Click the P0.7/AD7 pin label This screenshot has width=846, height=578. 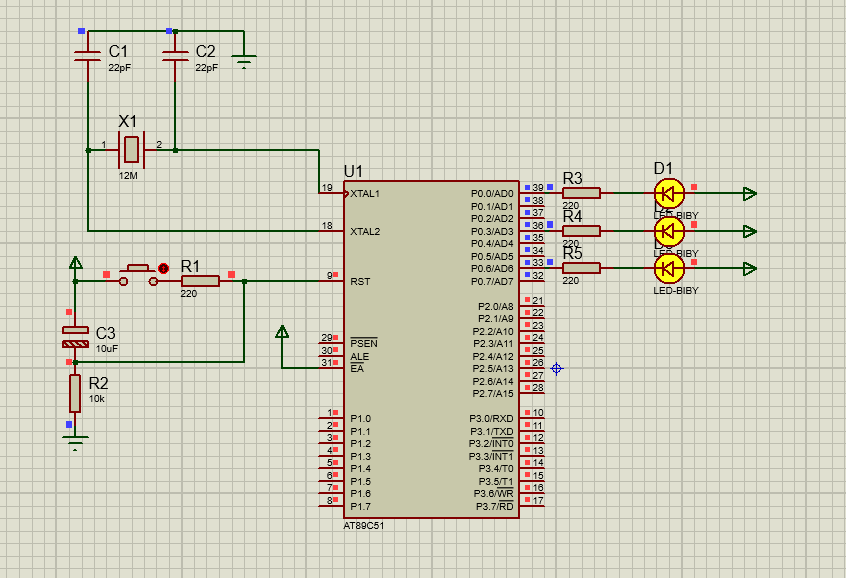click(x=492, y=281)
